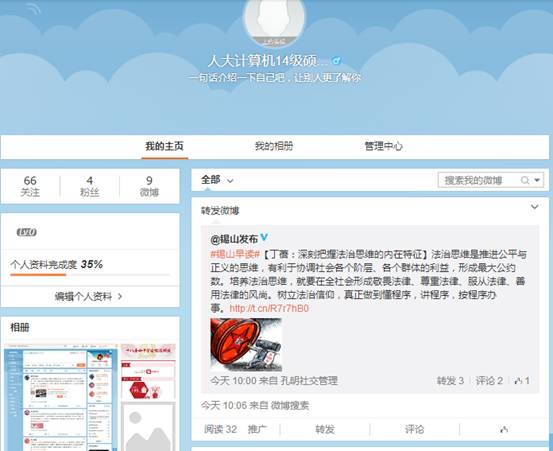
Task: Click the search magnifier icon in the weibo search box
Action: (525, 181)
